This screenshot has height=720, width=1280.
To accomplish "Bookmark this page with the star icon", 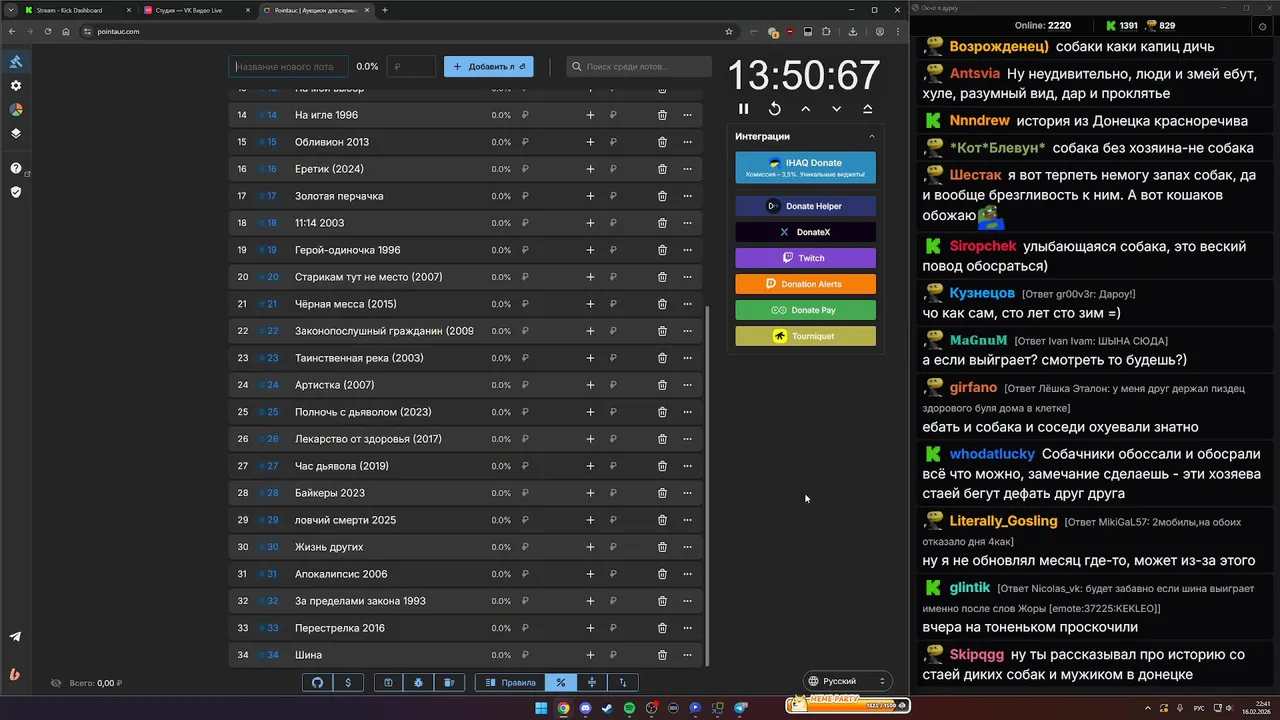I will [x=729, y=31].
